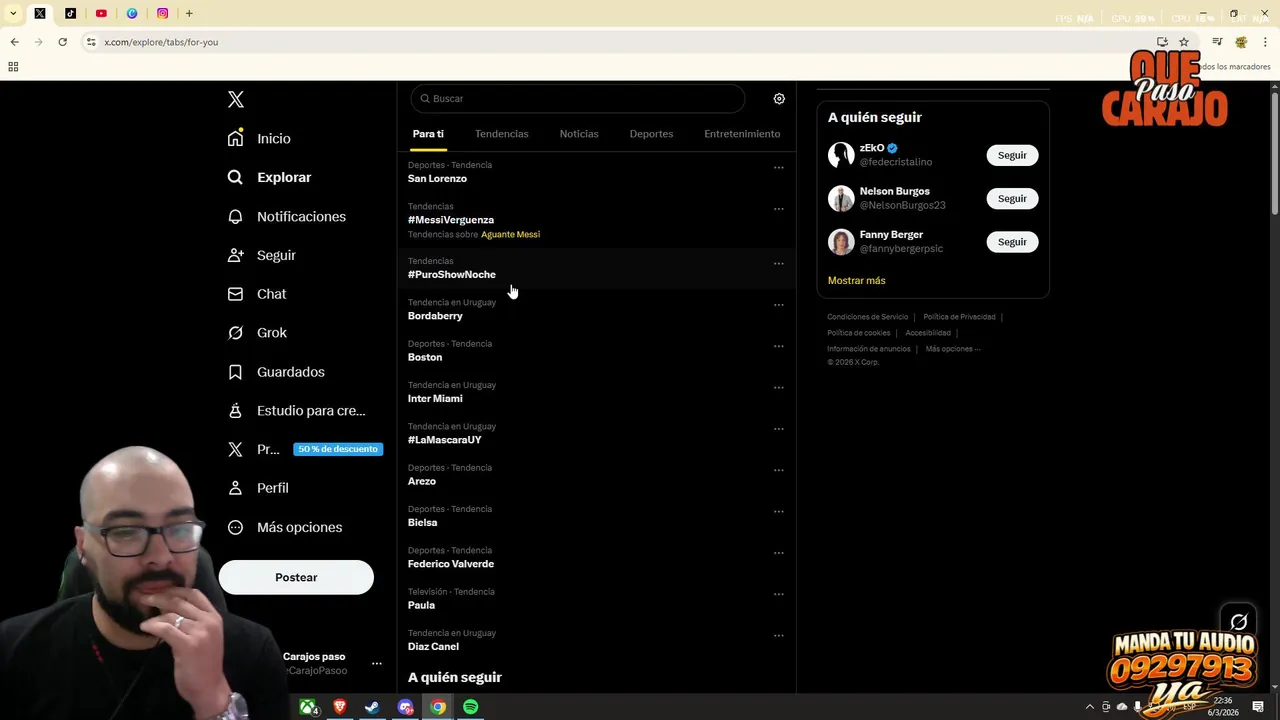This screenshot has height=720, width=1280.
Task: Open more options for #PuroShowNoche trend
Action: (778, 264)
